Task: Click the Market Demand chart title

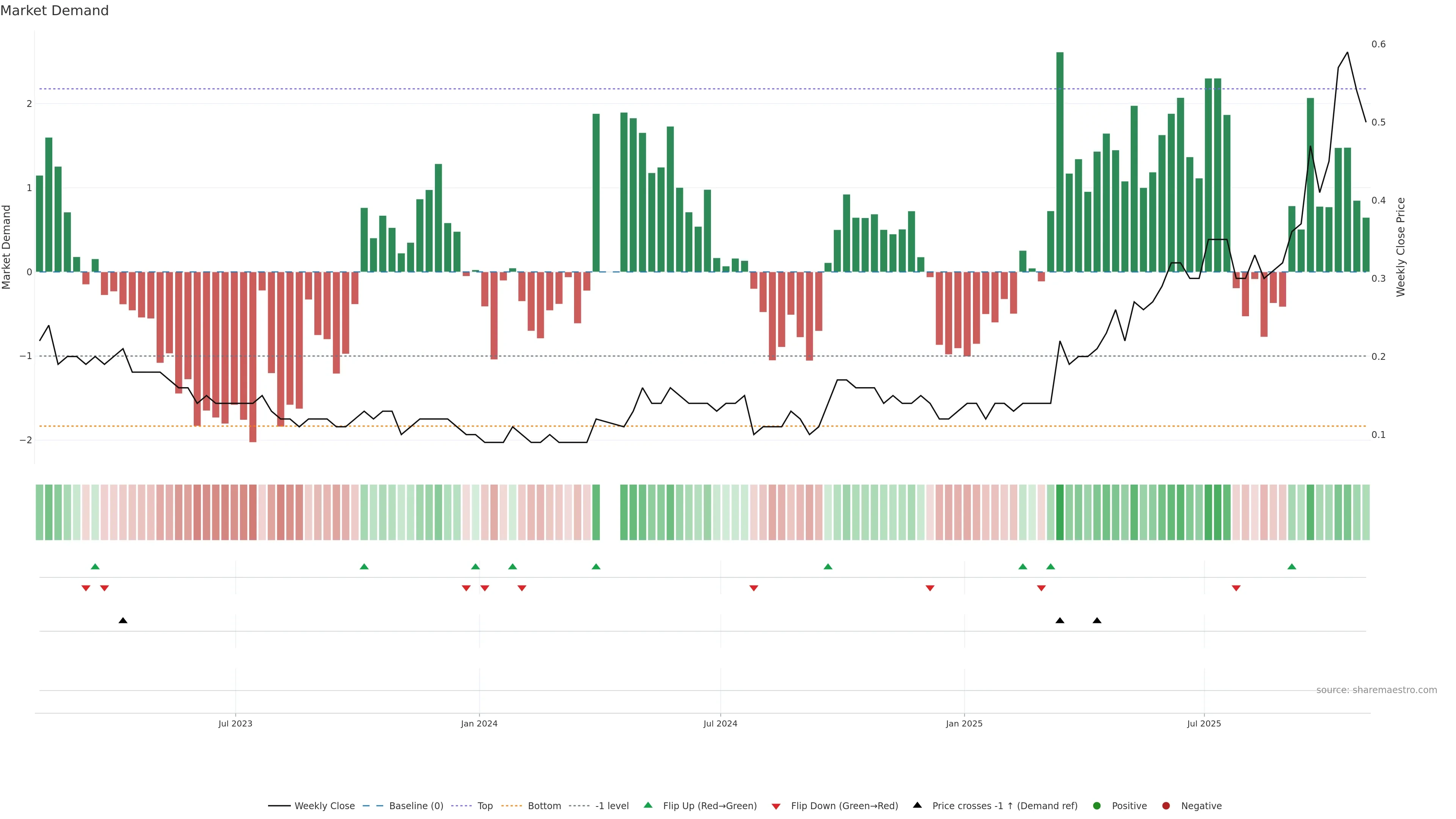Action: pos(54,11)
